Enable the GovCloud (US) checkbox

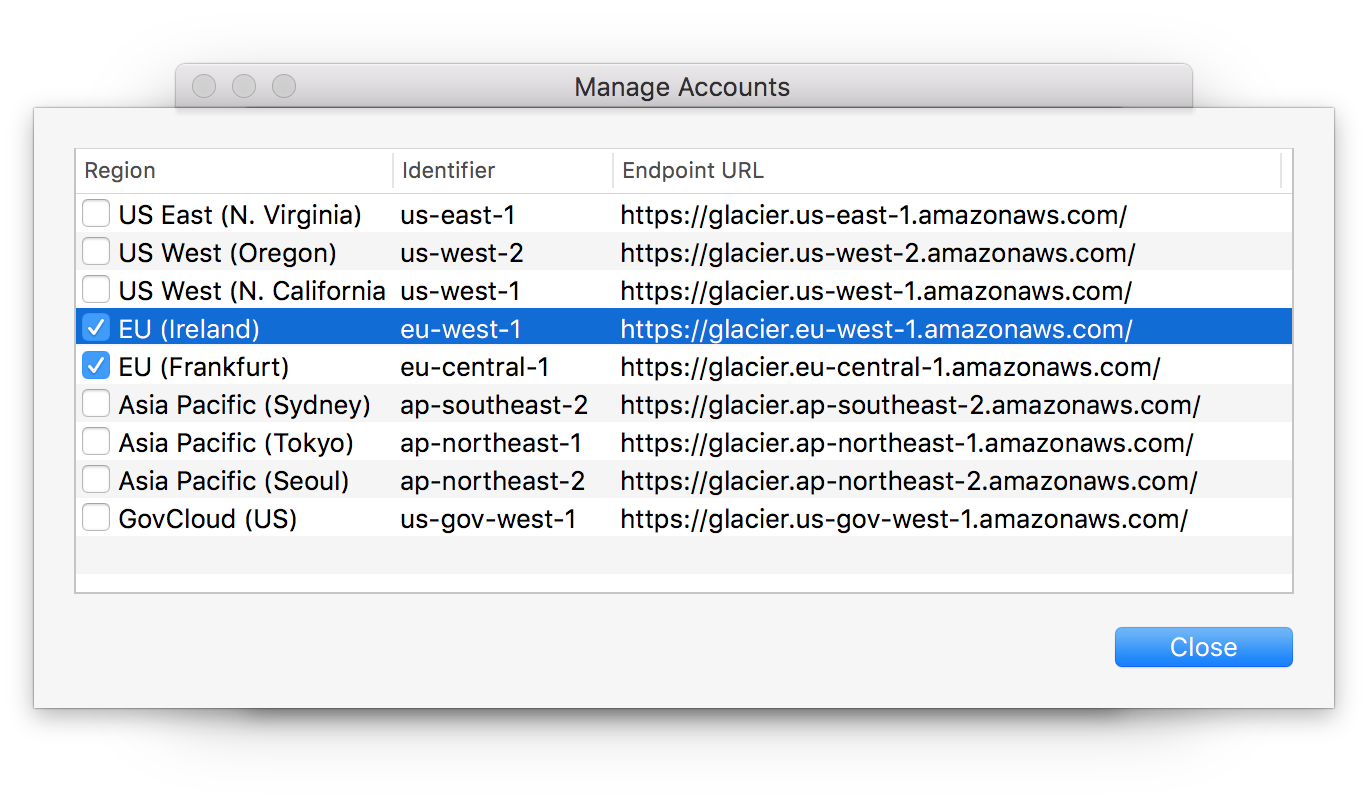96,518
